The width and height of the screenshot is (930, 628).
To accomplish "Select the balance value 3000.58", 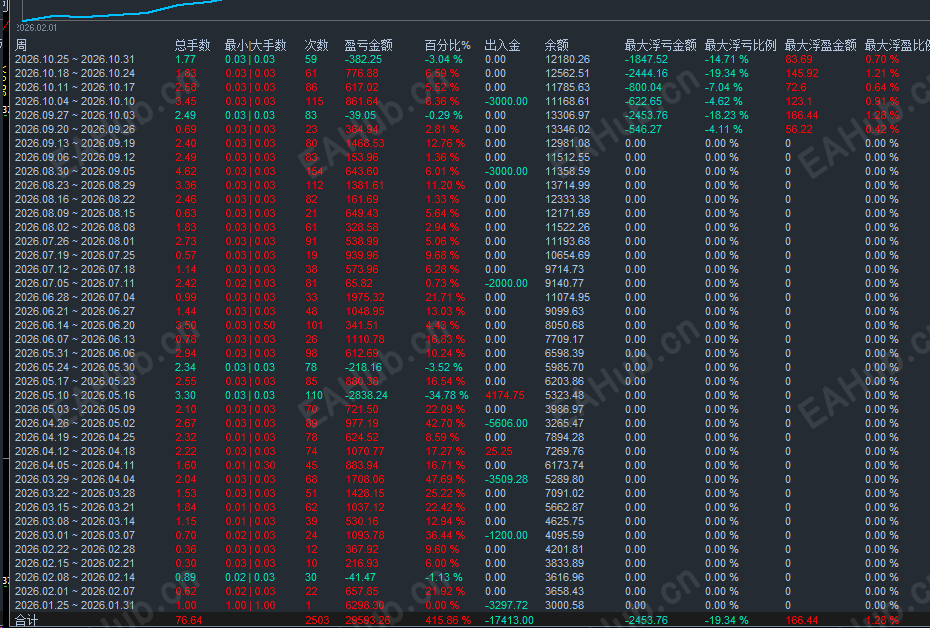I will [565, 605].
